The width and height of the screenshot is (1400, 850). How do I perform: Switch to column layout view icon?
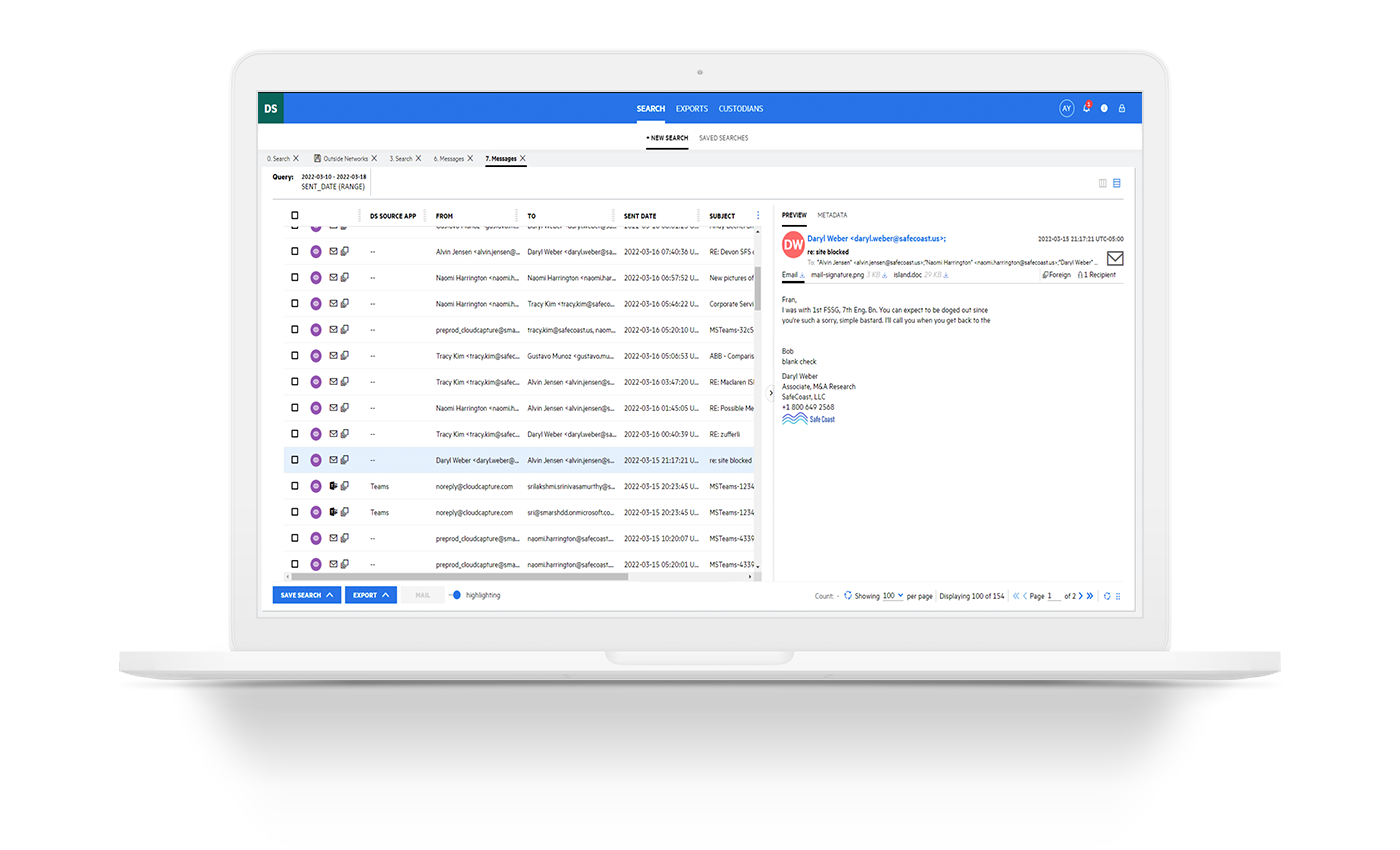point(1103,183)
